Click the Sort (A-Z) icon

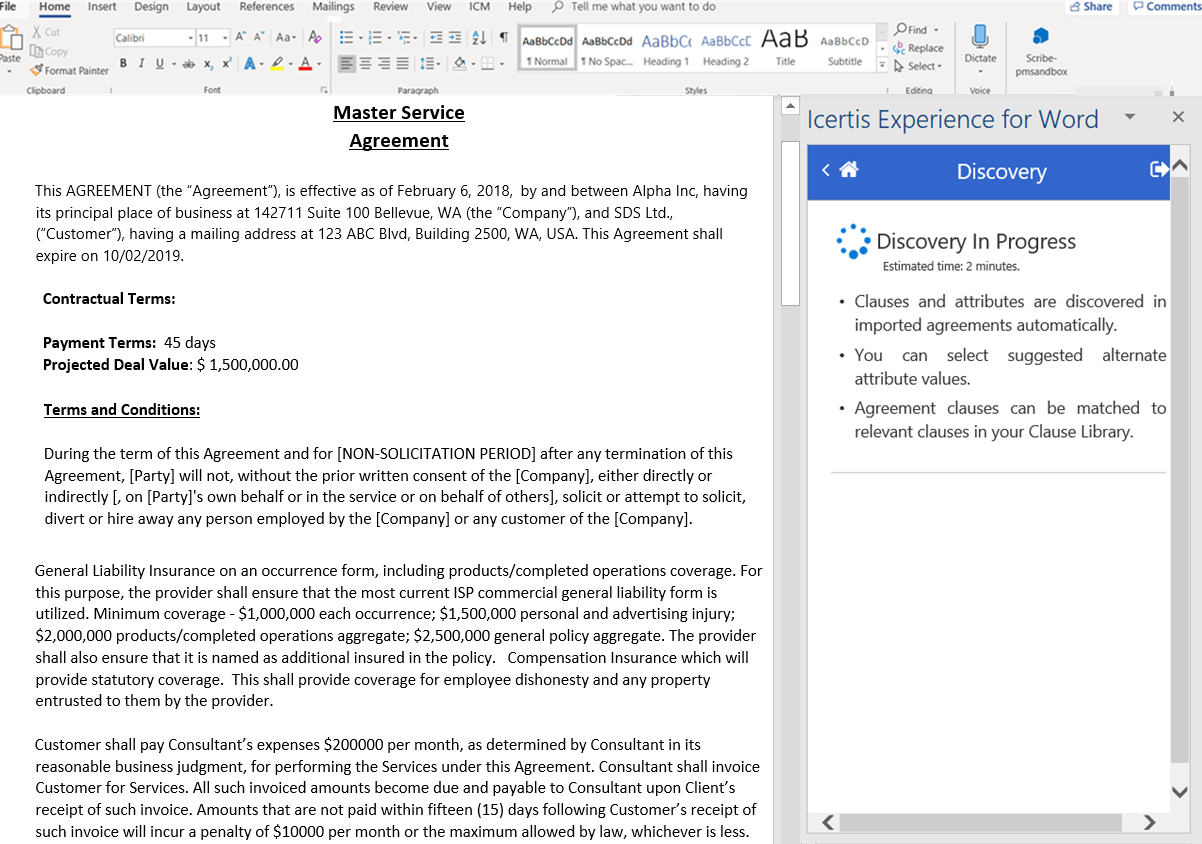click(x=479, y=37)
